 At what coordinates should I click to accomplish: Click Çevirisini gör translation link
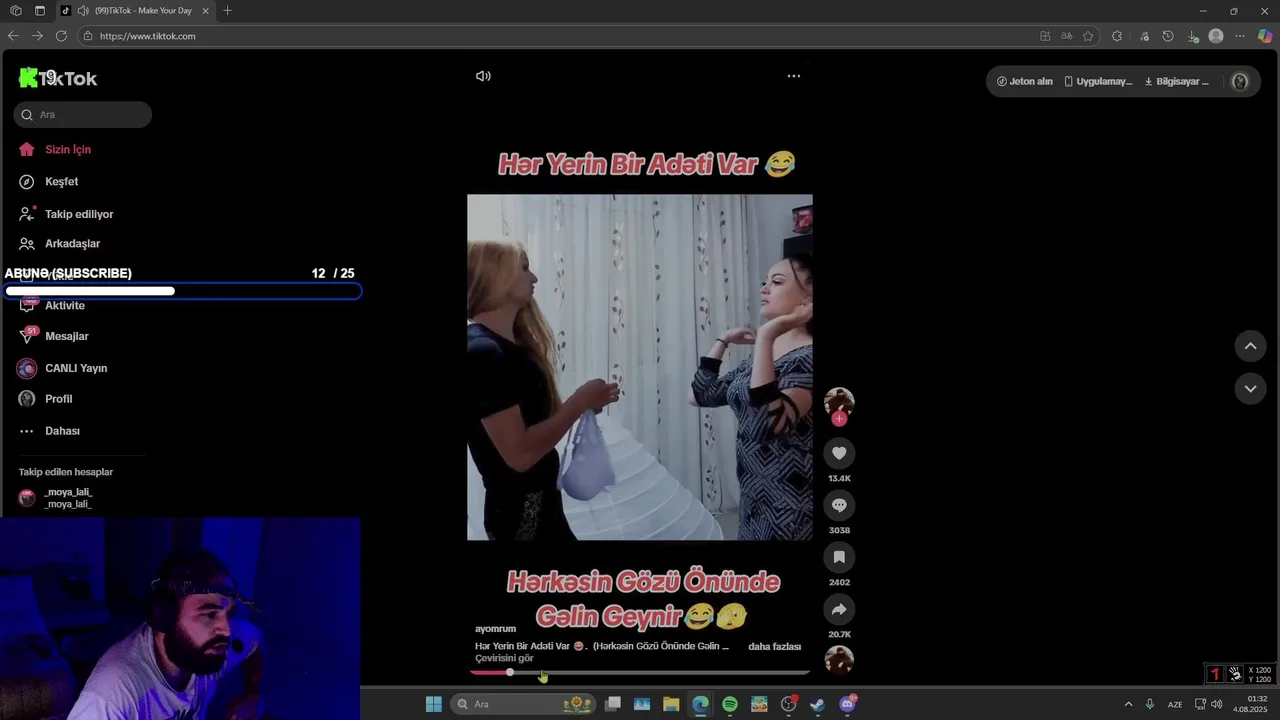click(504, 659)
